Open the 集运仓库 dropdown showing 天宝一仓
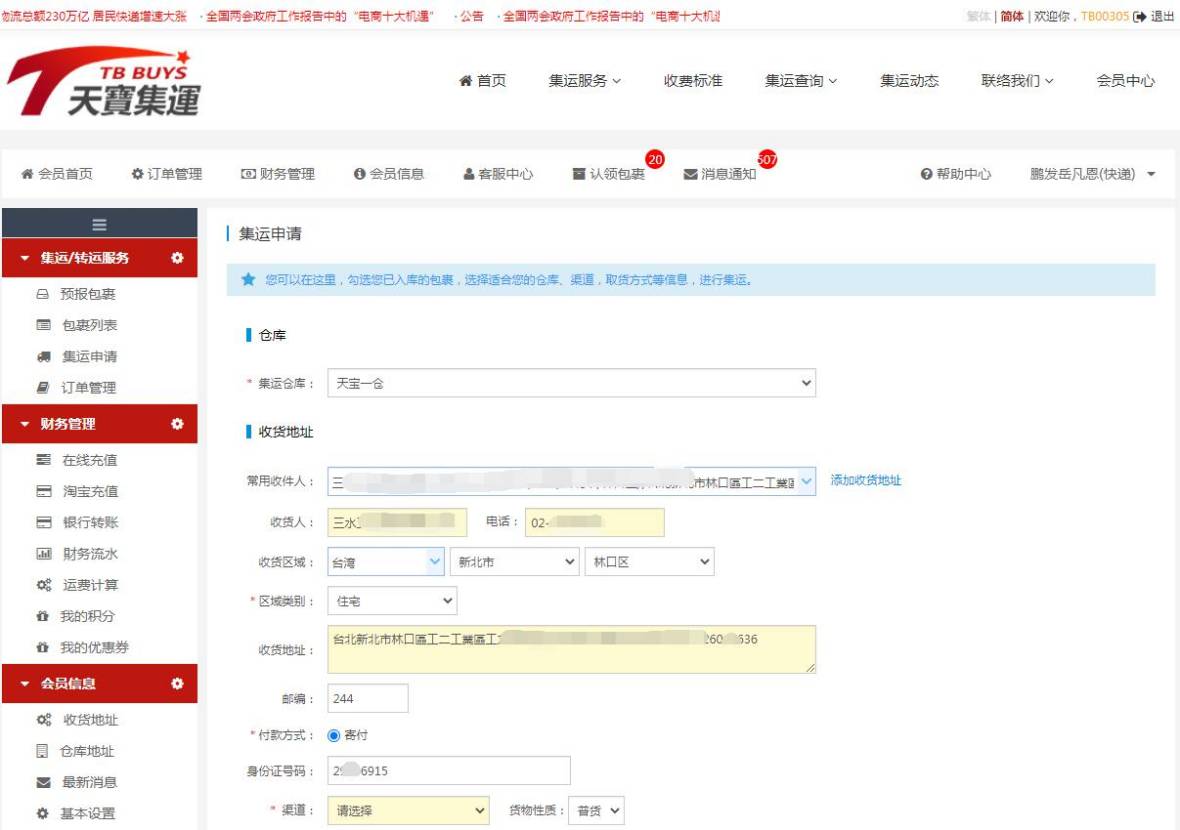Viewport: 1180px width, 830px height. pyautogui.click(x=571, y=383)
